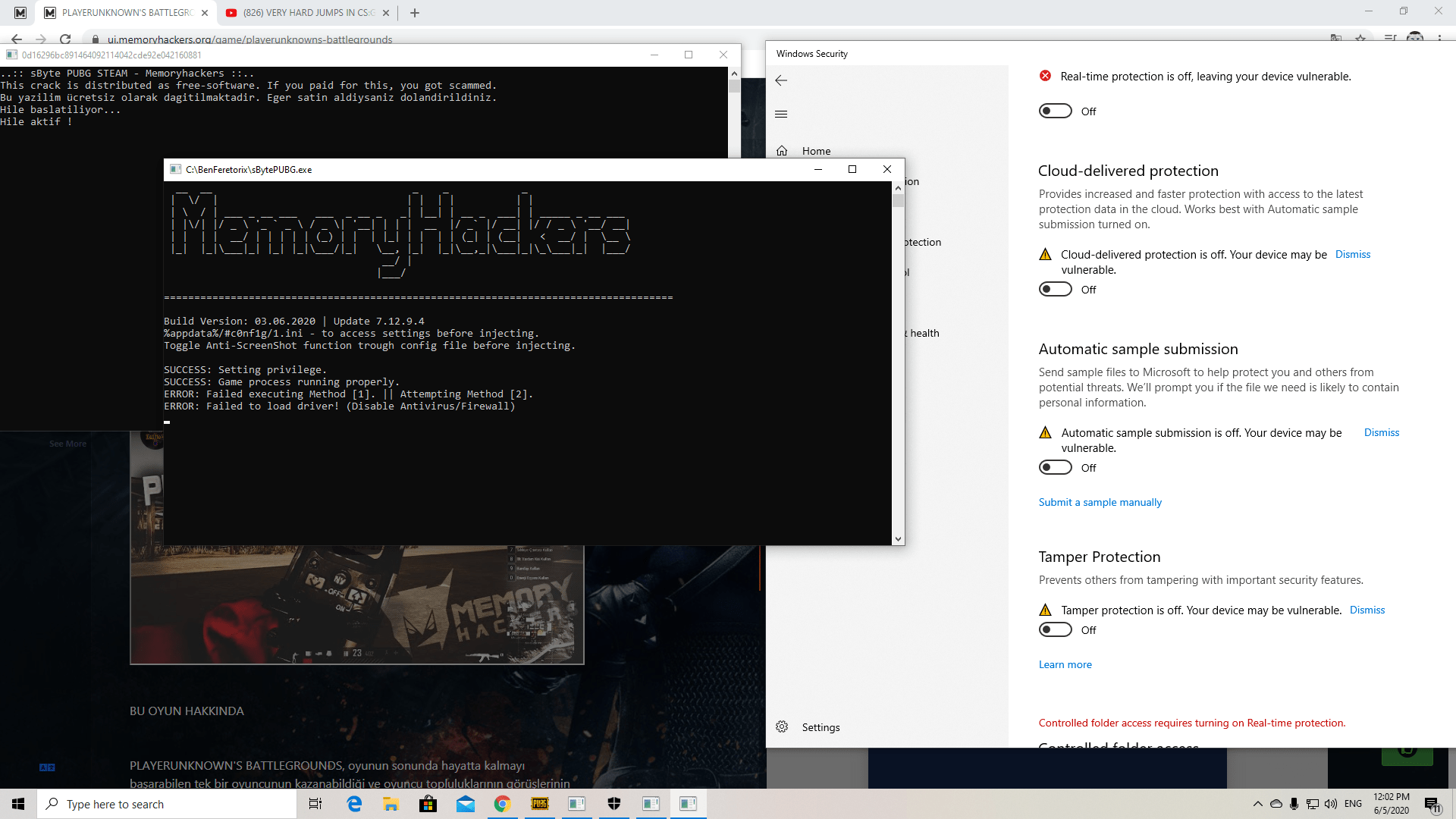Dismiss the Automatic sample submission warning
The height and width of the screenshot is (819, 1456).
[x=1382, y=432]
